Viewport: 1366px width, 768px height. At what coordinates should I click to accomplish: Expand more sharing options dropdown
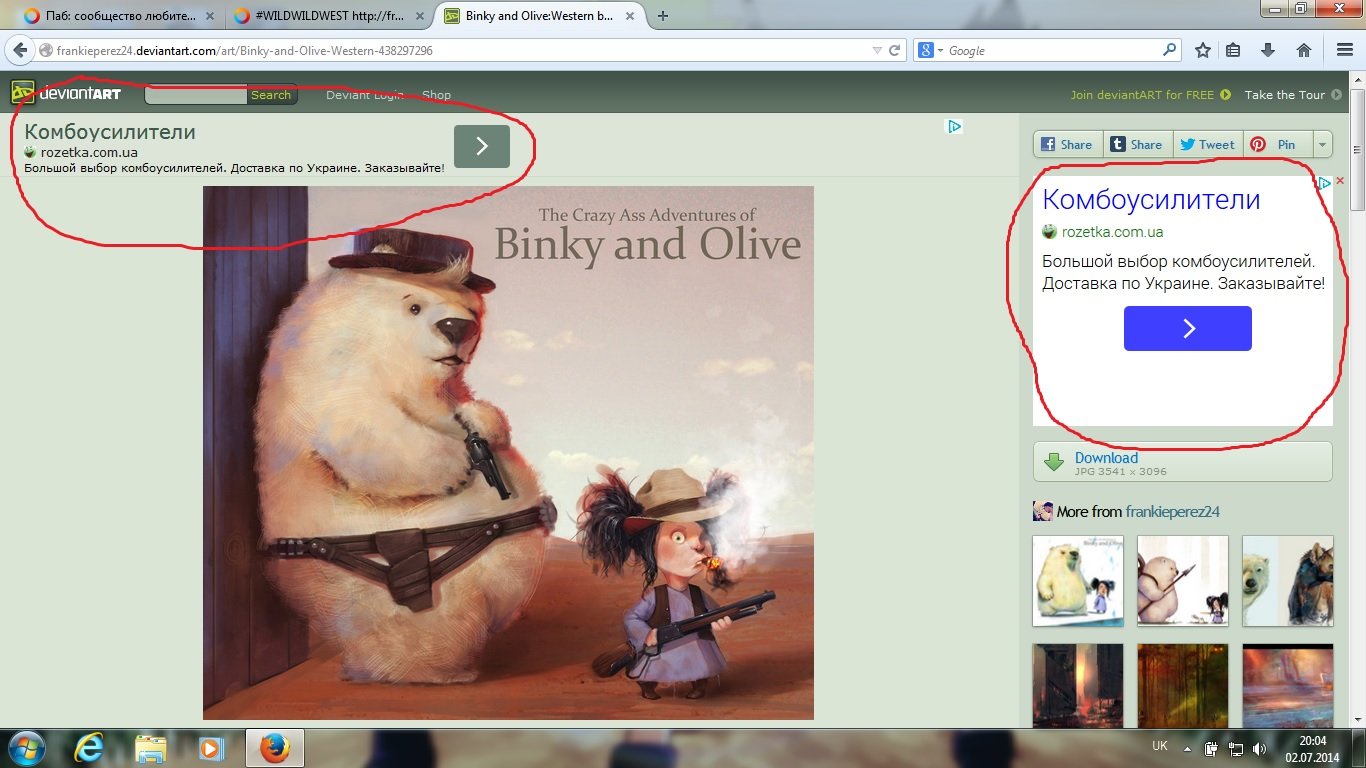(x=1322, y=144)
